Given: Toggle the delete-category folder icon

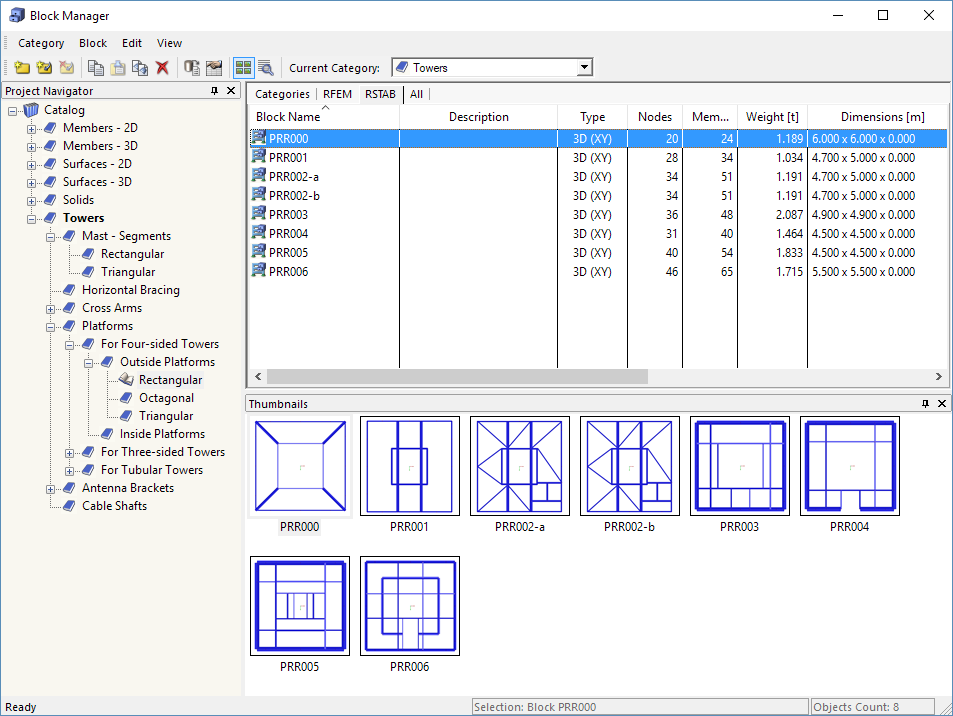Looking at the screenshot, I should pos(67,67).
